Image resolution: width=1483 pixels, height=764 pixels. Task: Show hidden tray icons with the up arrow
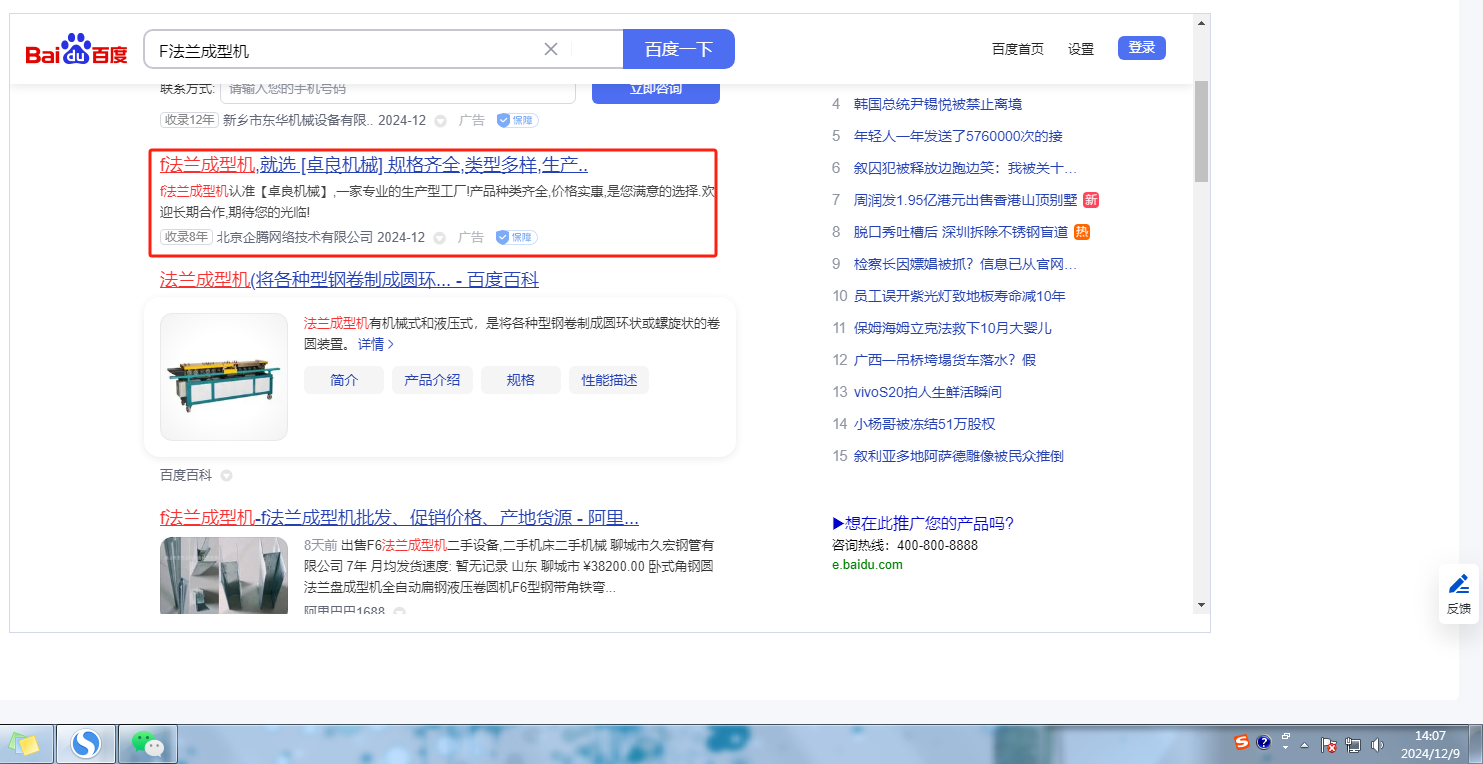click(1304, 745)
